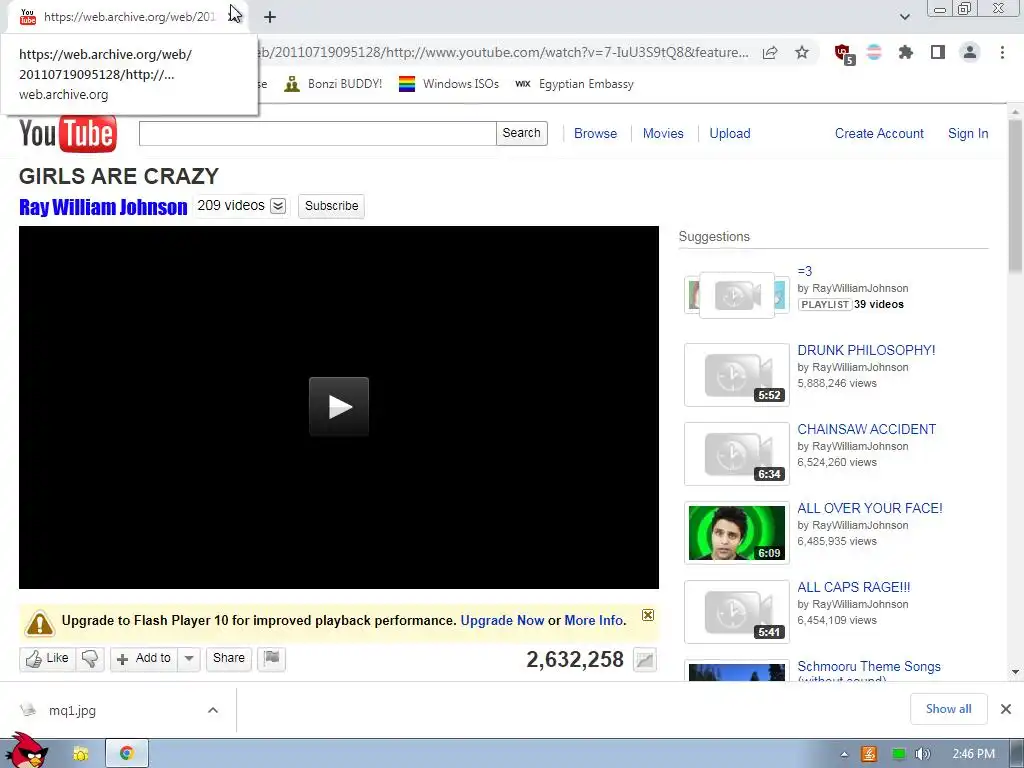The width and height of the screenshot is (1024, 768).
Task: Click the YouTube search field
Action: (317, 133)
